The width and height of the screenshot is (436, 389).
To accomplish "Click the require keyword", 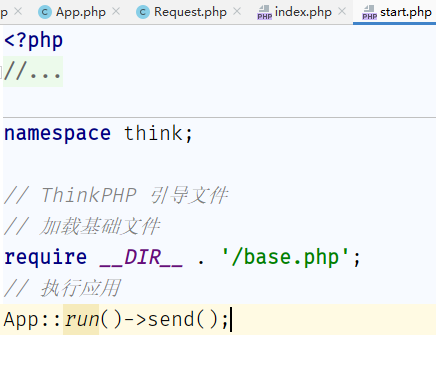I will point(46,258).
